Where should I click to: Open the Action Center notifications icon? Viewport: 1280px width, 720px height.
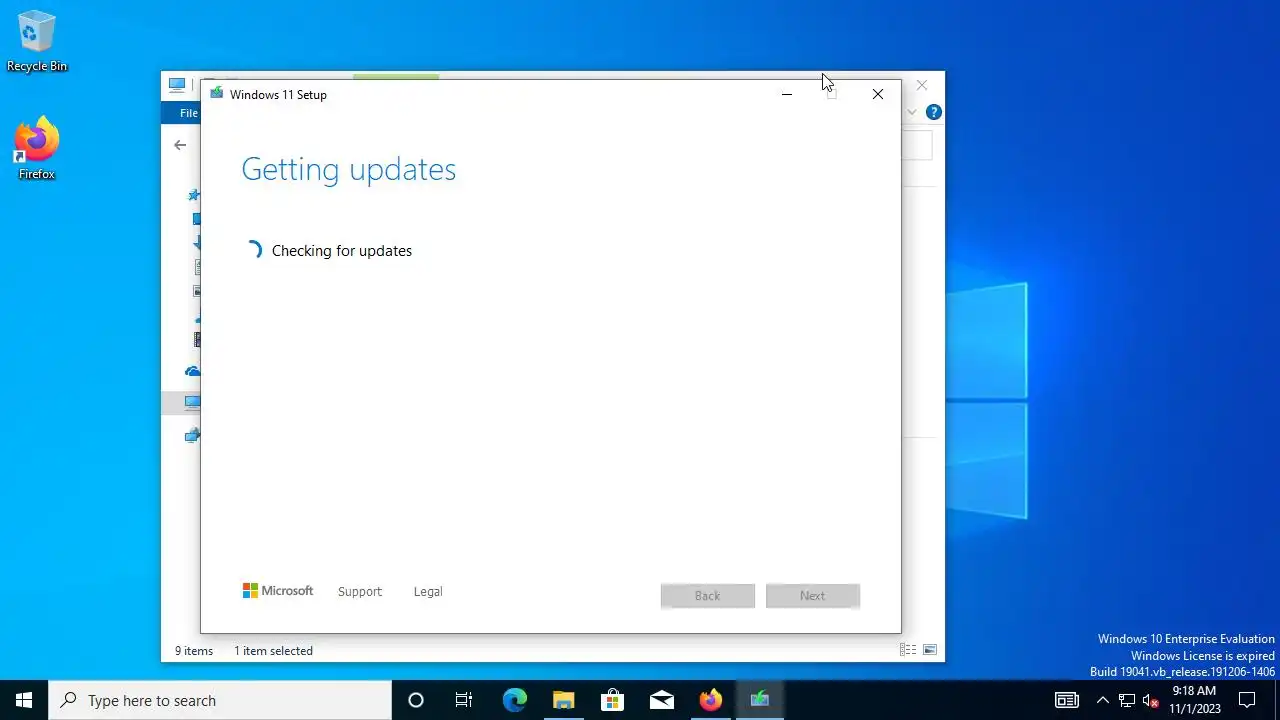[x=1247, y=700]
